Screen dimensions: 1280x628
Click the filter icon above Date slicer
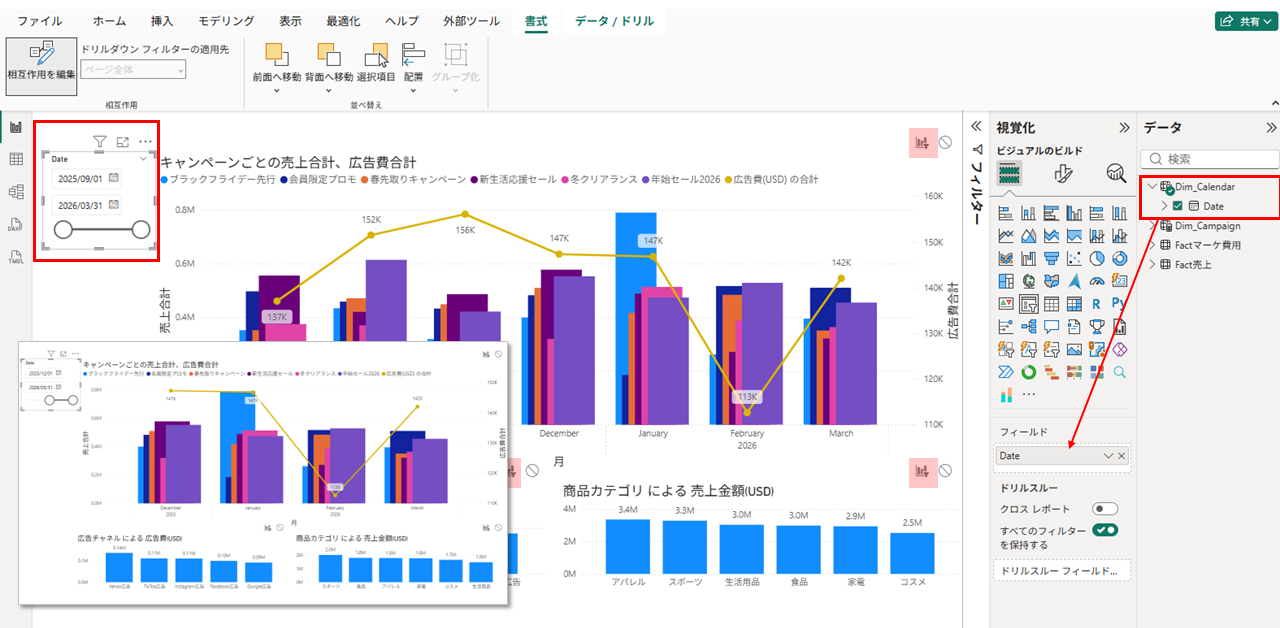100,143
